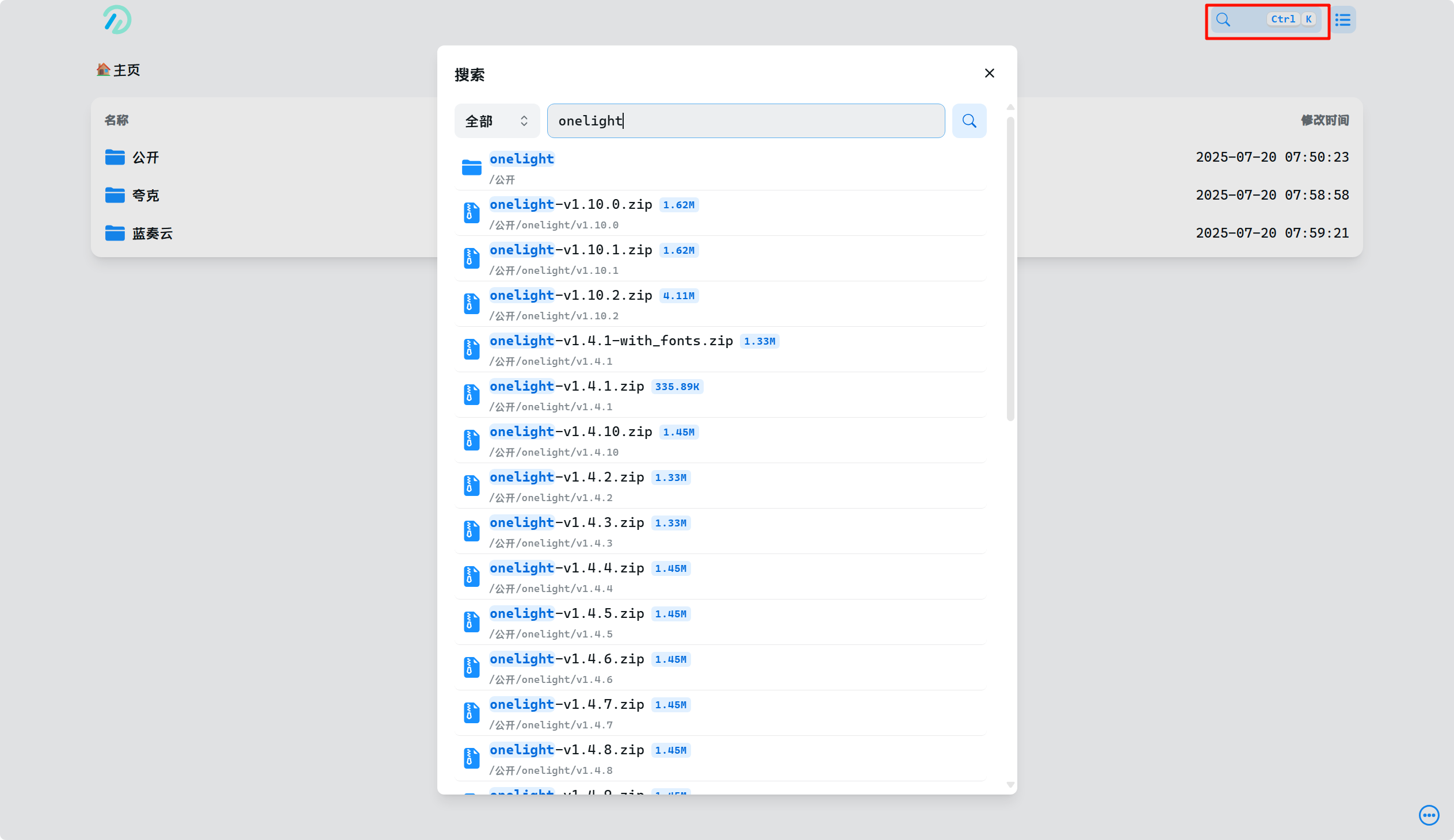Open onelight-v1.4.10.zip result
Image resolution: width=1454 pixels, height=840 pixels.
coord(571,431)
